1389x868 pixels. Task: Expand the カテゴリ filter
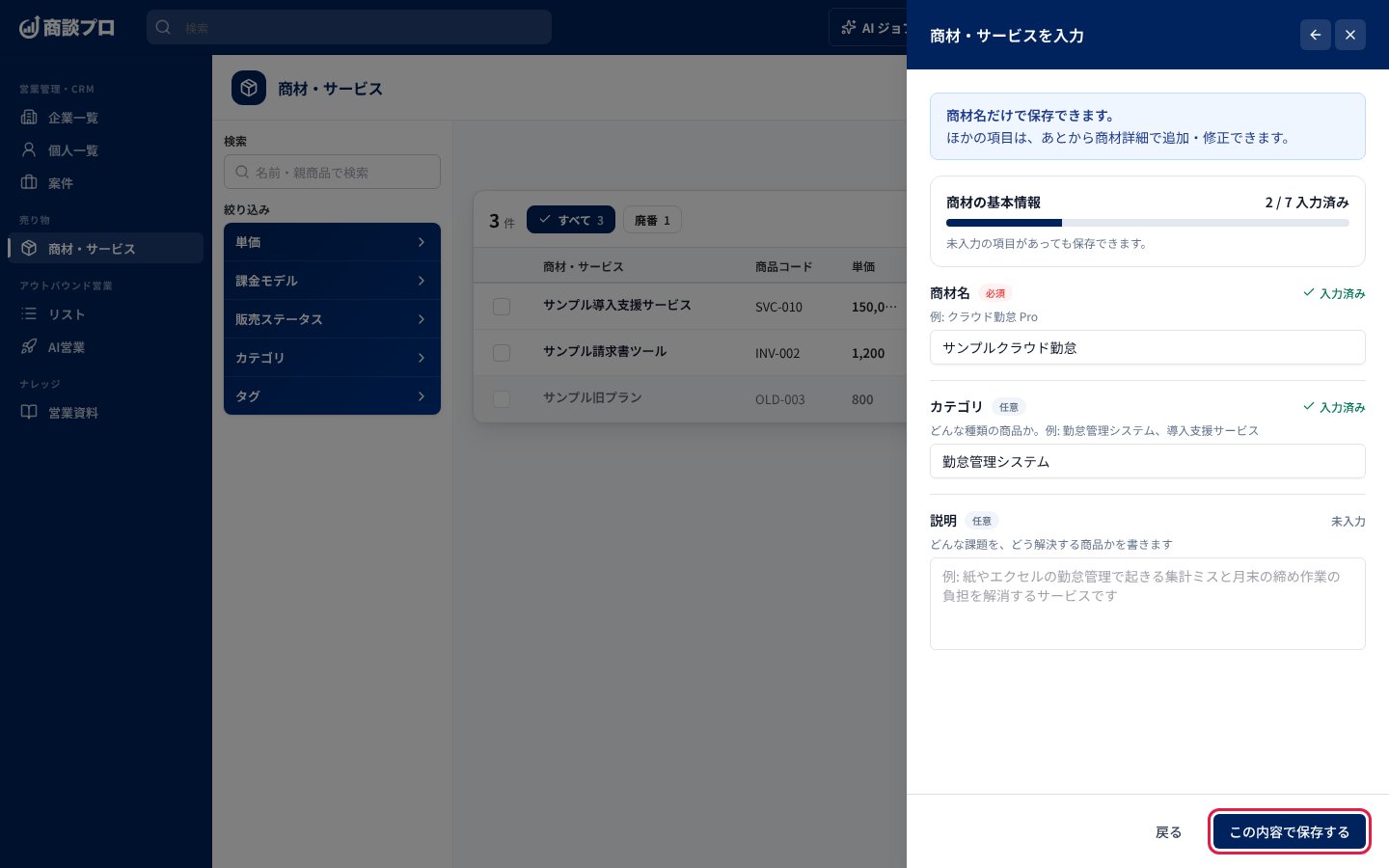click(x=332, y=358)
